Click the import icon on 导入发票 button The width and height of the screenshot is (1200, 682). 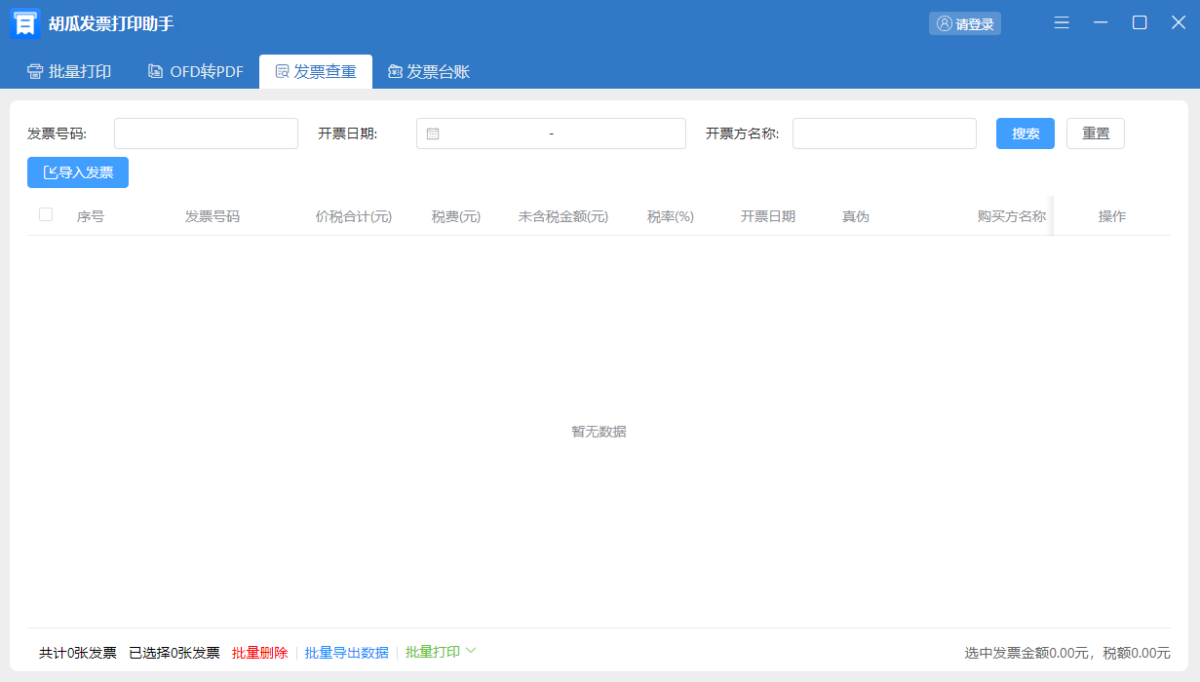coord(49,173)
